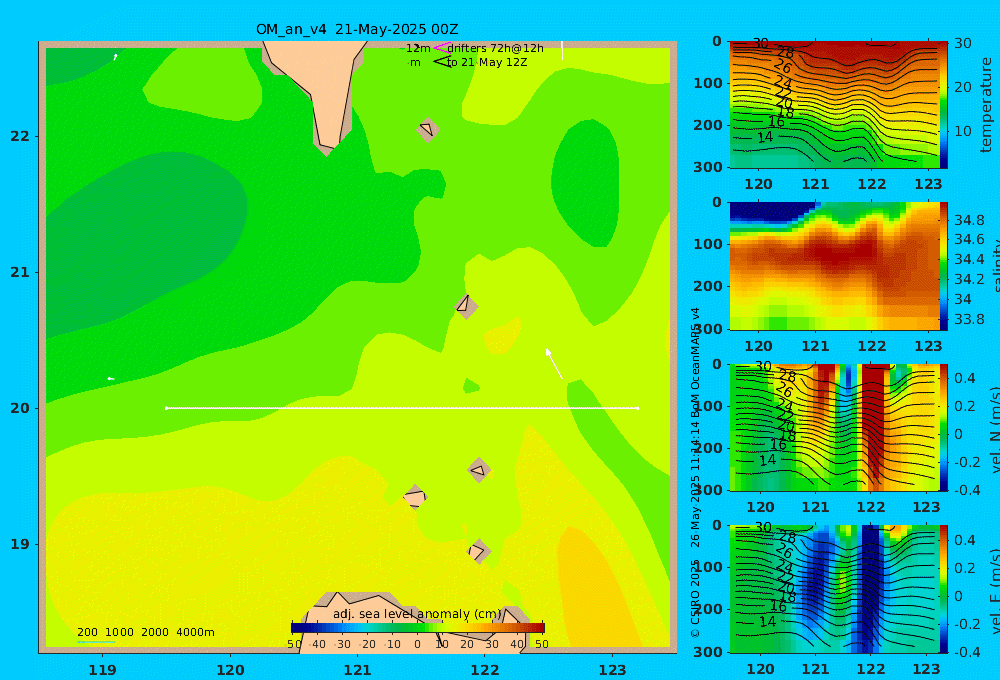Screen dimensions: 1000x680
Task: Click longitude label 119 on the main map
Action: click(102, 670)
